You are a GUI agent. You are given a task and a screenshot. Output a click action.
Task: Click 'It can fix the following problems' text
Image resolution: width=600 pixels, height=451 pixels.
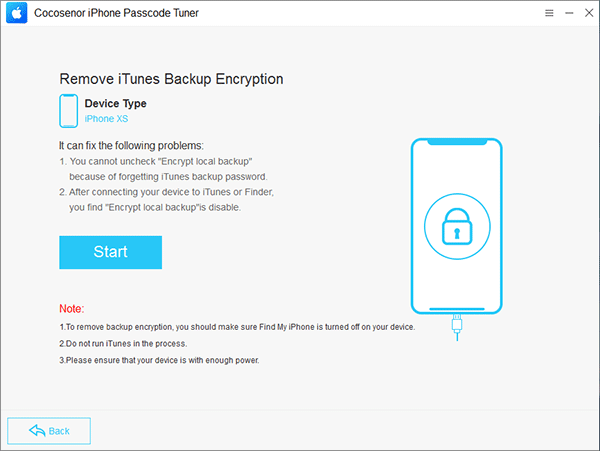pos(131,146)
